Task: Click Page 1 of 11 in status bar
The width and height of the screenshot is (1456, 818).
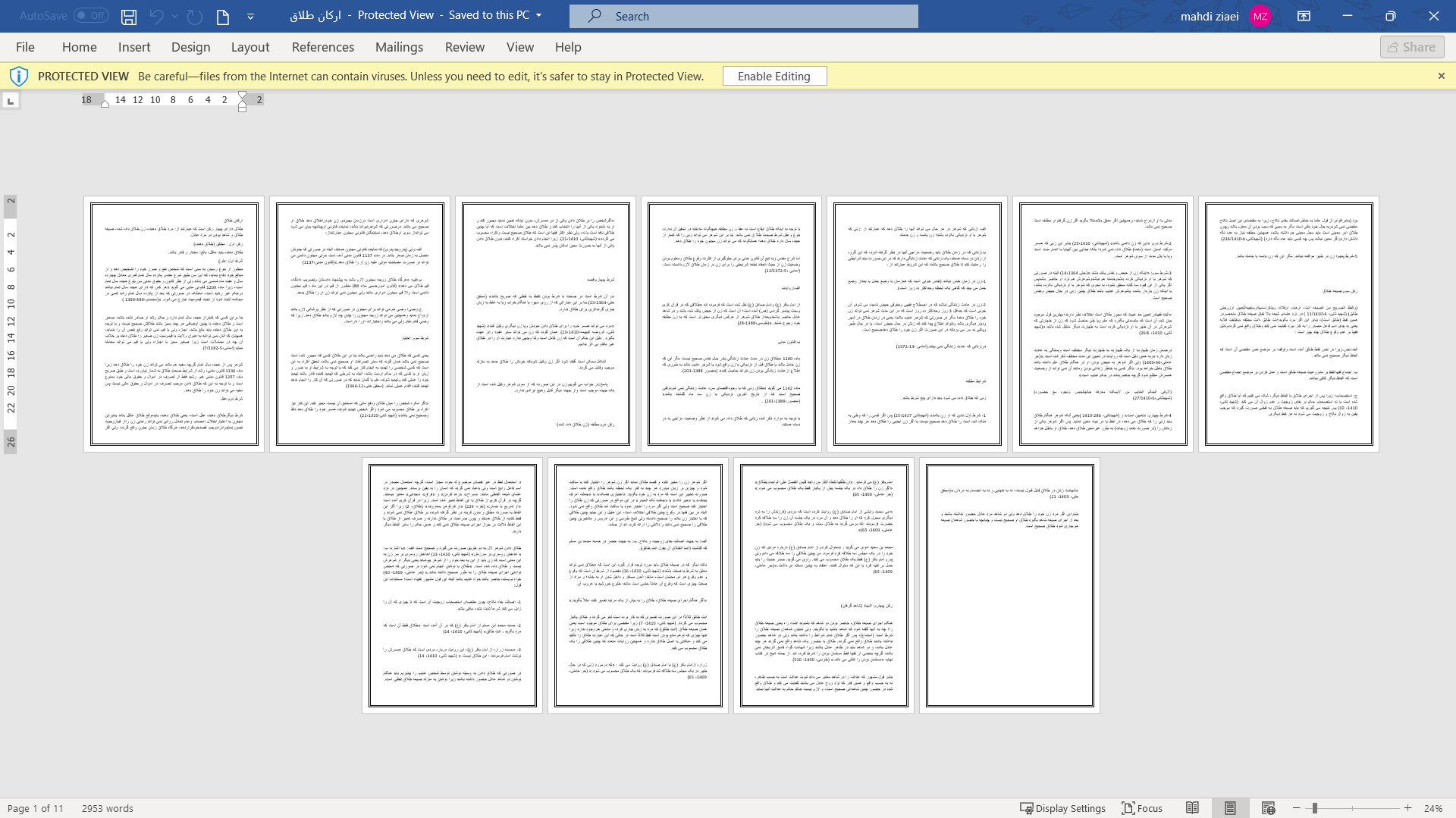Action: 36,808
